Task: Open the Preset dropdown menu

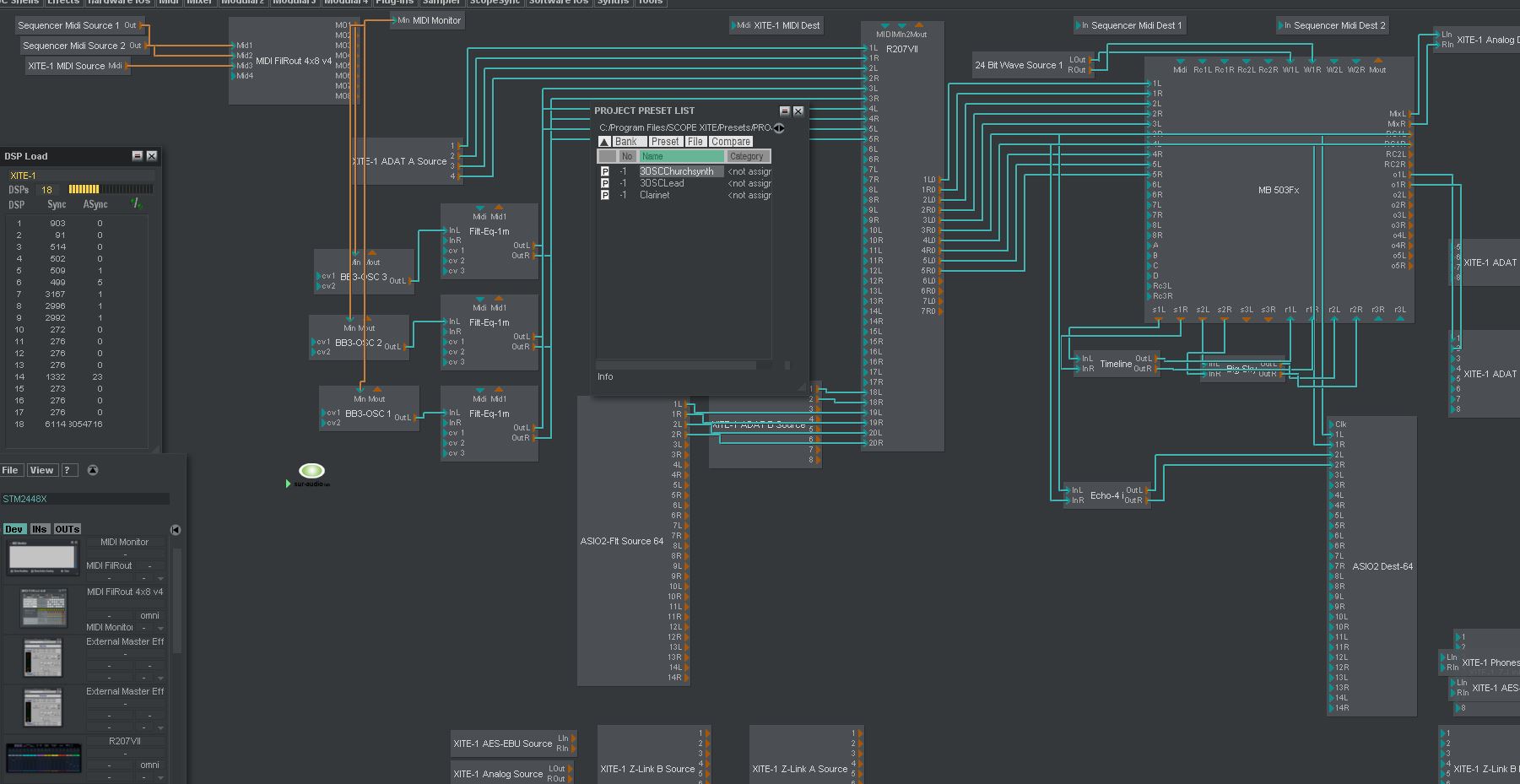Action: (664, 142)
